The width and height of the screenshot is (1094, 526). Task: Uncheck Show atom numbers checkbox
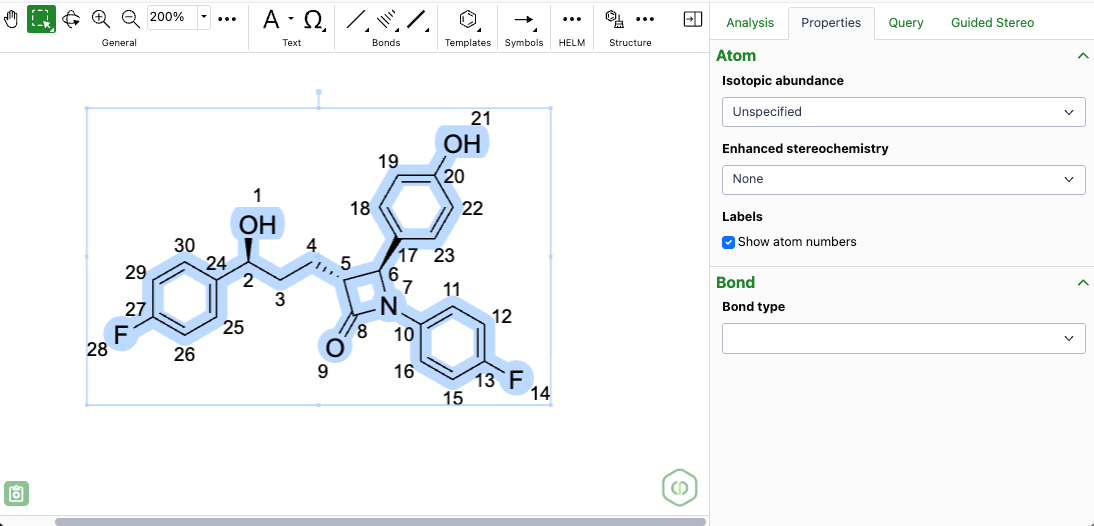(x=729, y=242)
